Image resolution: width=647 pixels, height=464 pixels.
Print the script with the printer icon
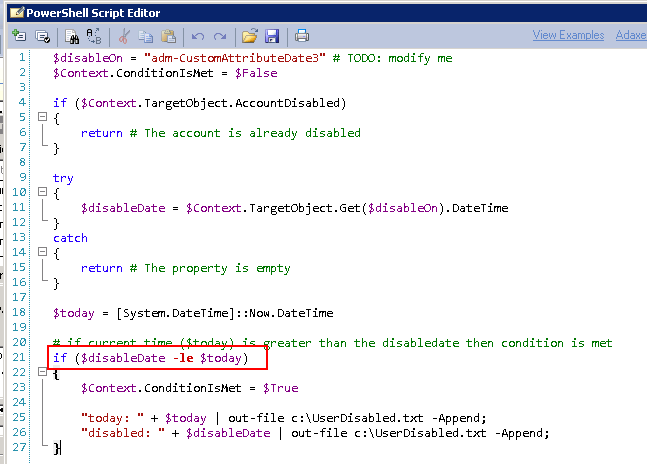(x=302, y=36)
